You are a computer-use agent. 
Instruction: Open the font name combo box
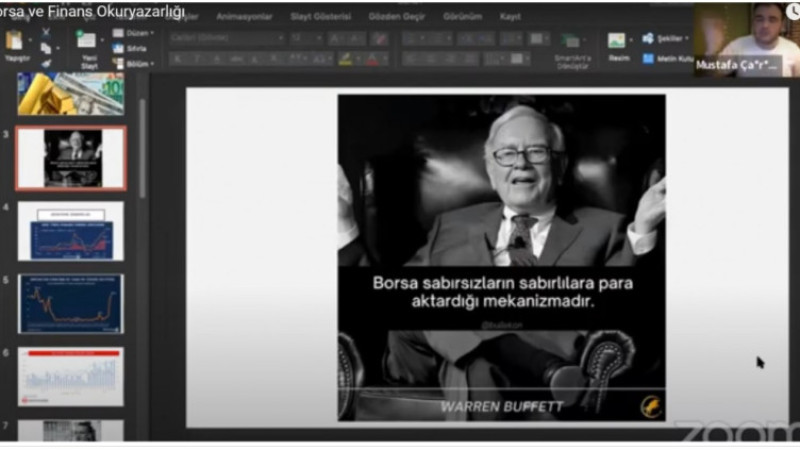tap(227, 38)
